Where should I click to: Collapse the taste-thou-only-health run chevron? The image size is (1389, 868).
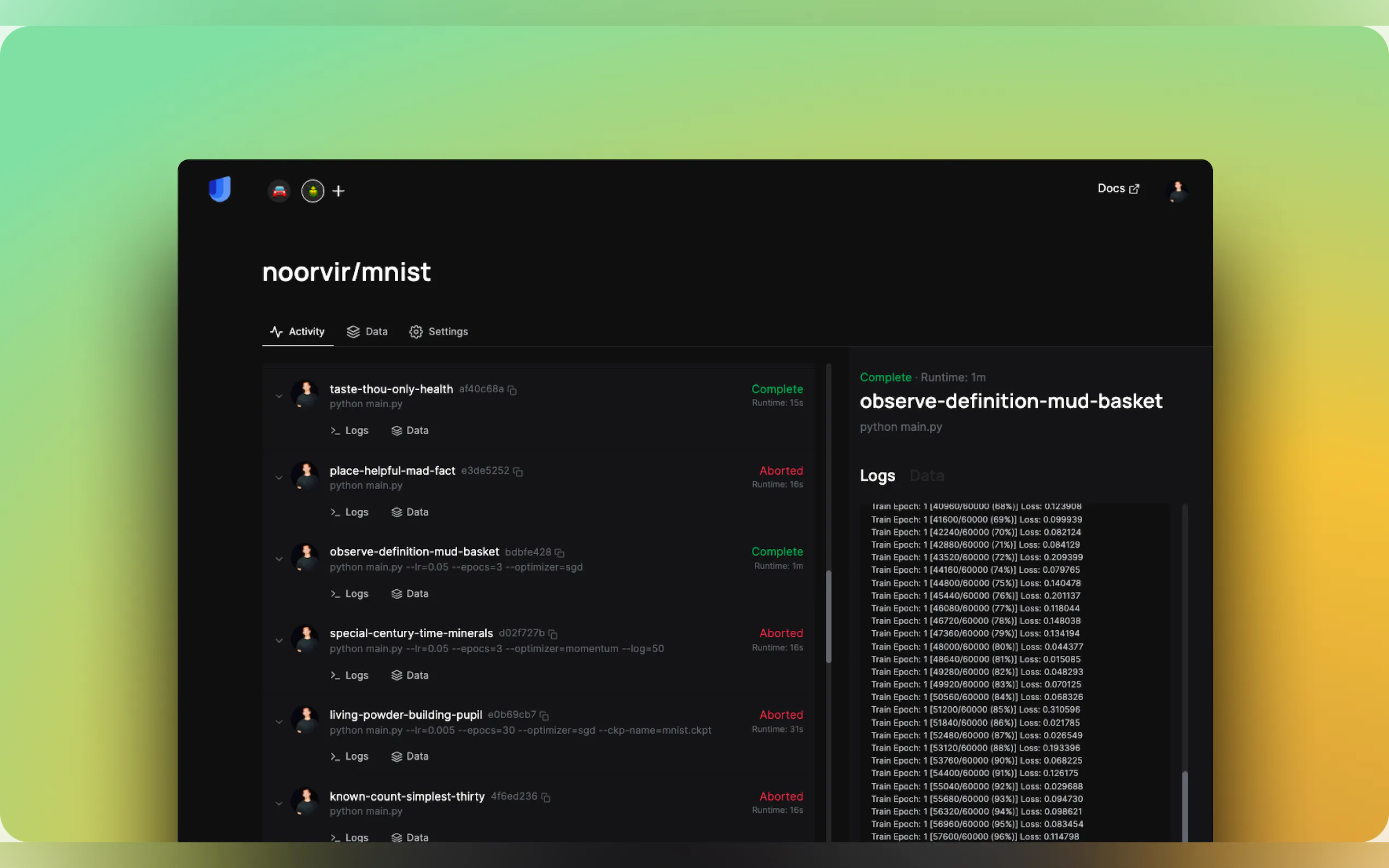(x=278, y=396)
